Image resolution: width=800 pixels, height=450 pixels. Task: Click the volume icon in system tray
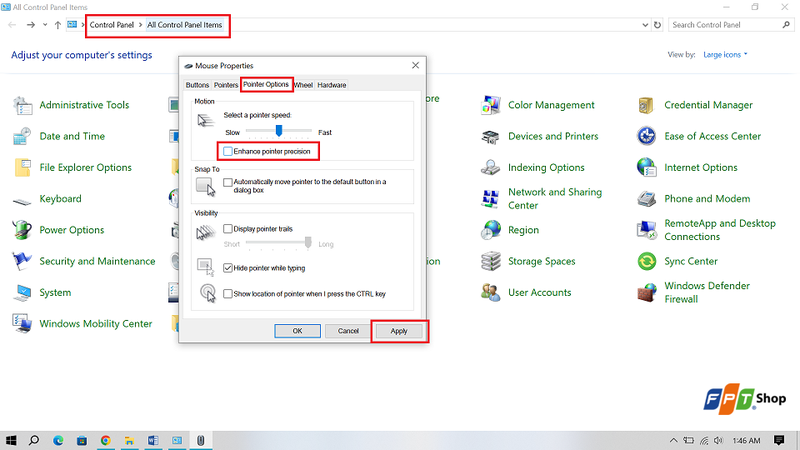[x=719, y=440]
